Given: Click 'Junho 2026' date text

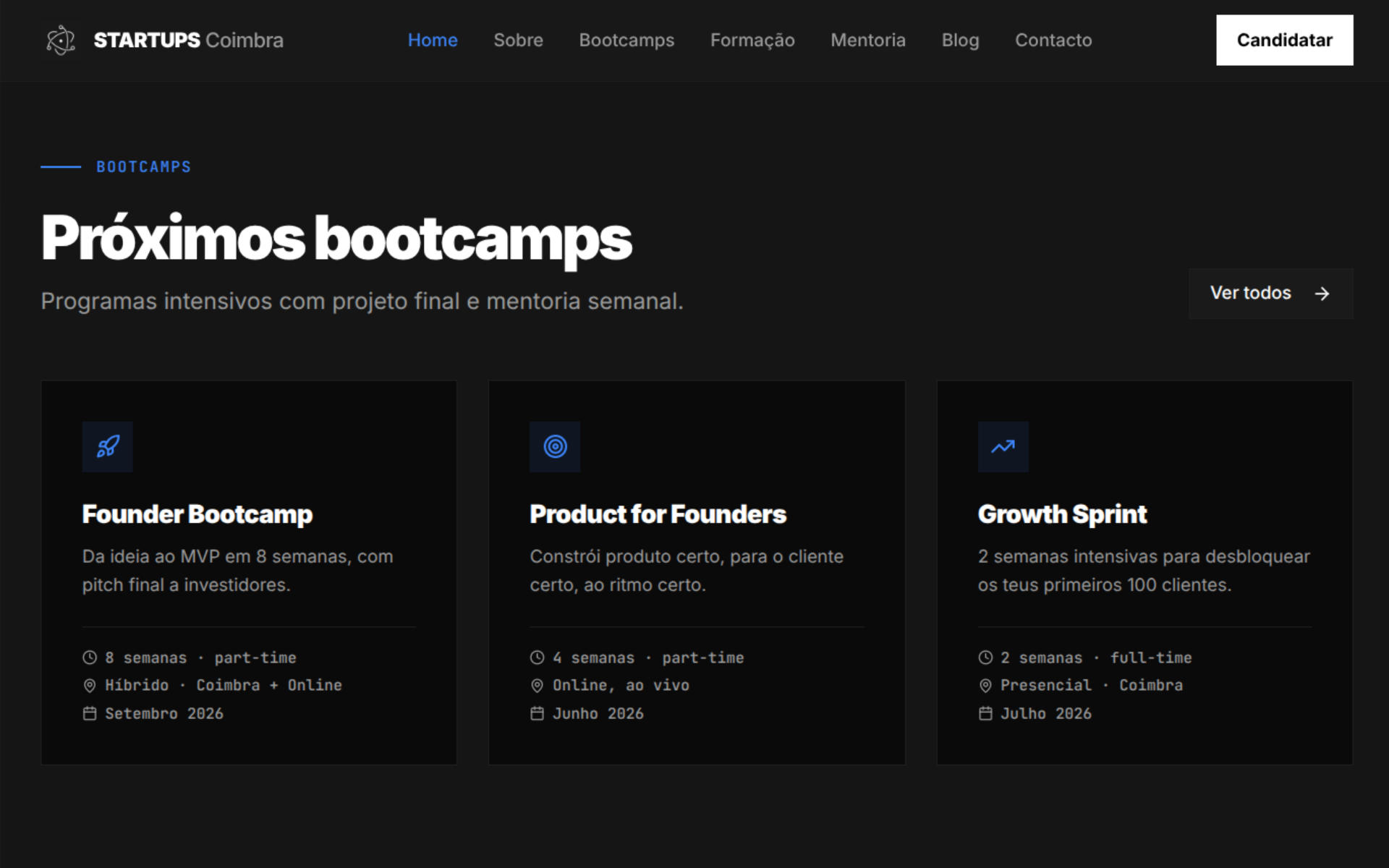Looking at the screenshot, I should coord(598,713).
